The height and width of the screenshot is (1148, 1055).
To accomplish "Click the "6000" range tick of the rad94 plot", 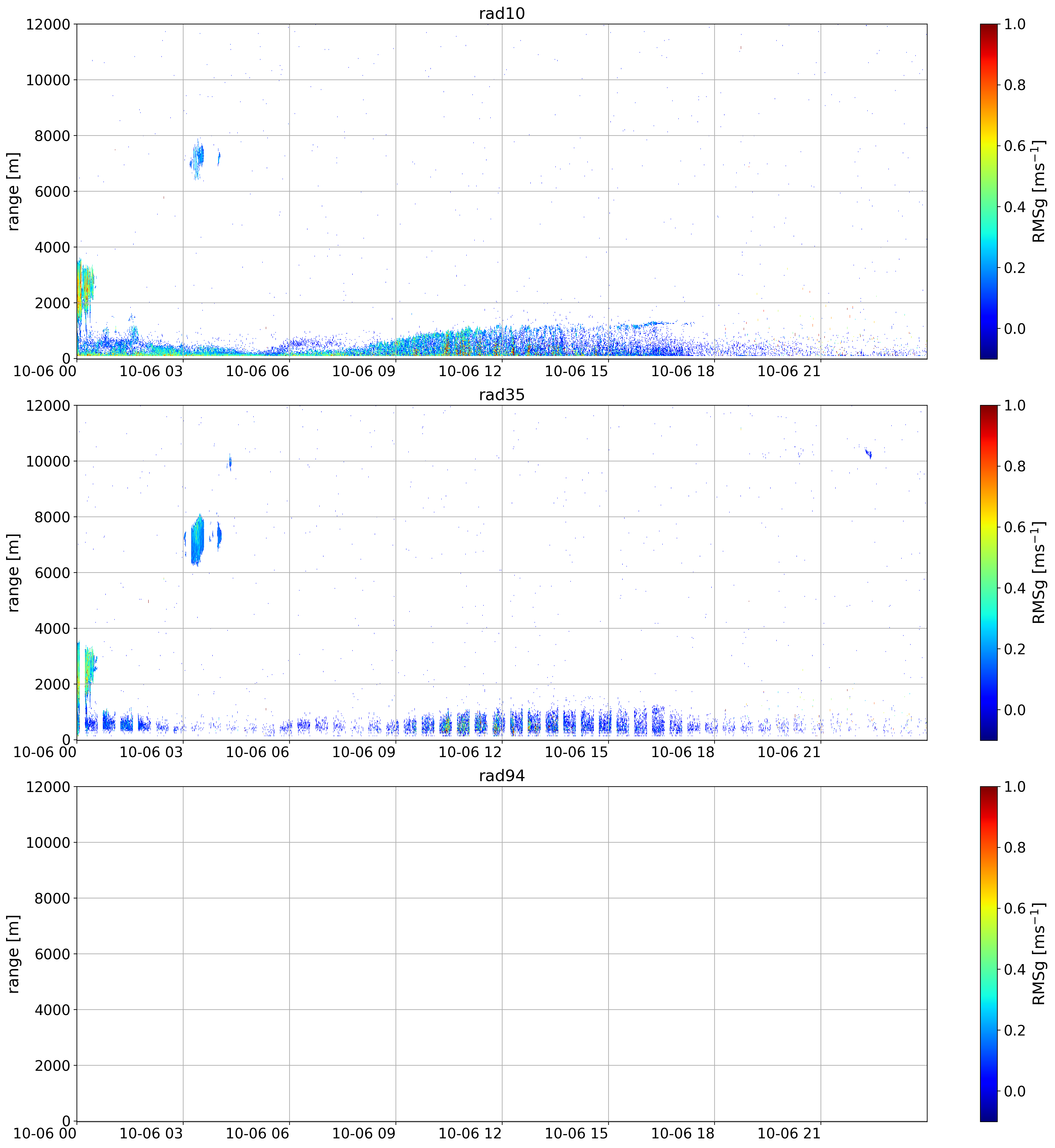I will coord(53,954).
